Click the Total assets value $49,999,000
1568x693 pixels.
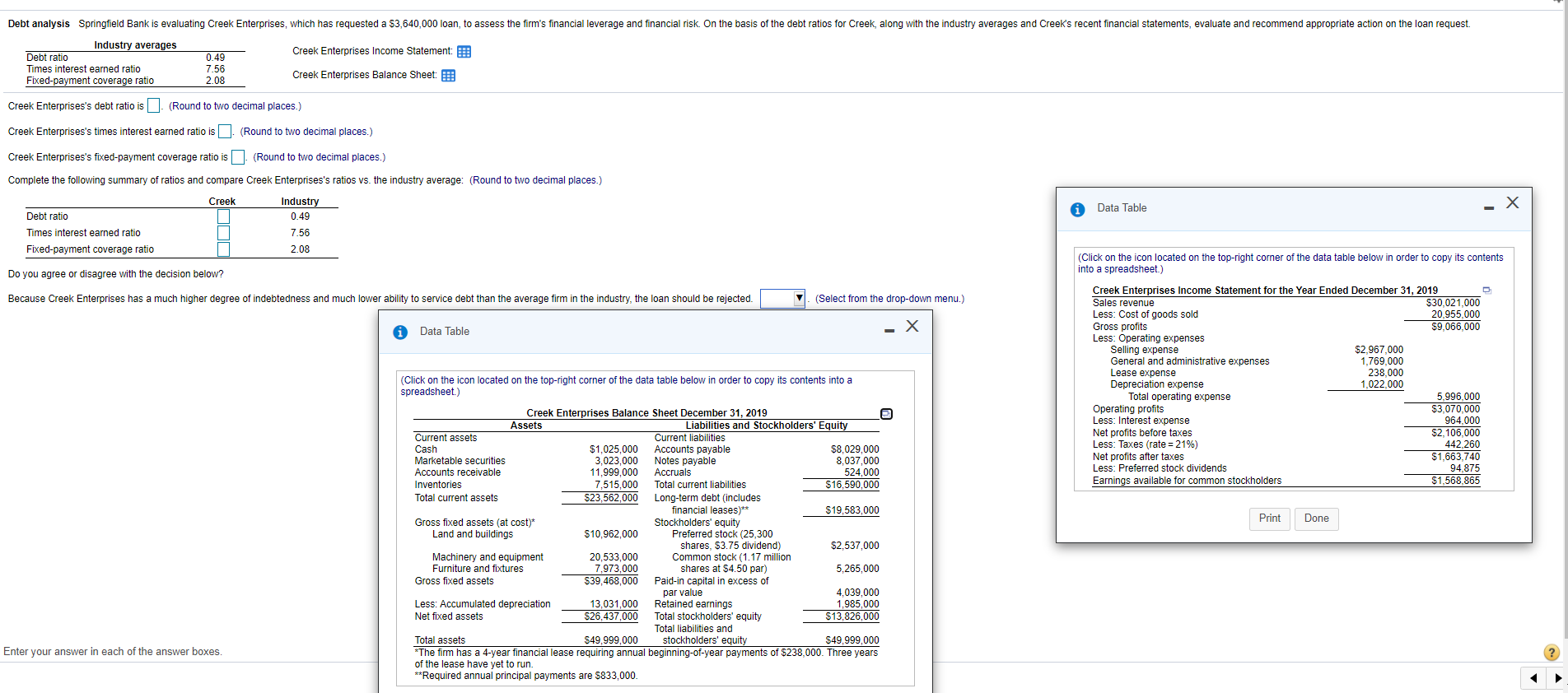point(611,640)
